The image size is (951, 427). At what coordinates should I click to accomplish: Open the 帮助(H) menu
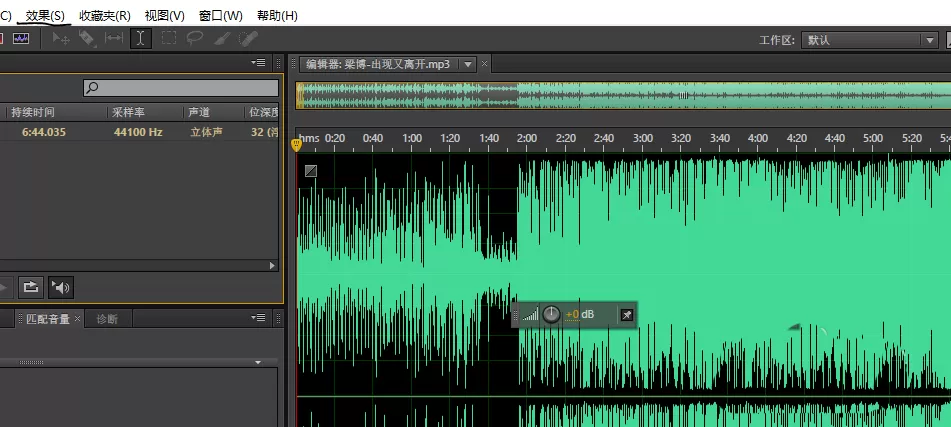click(277, 16)
